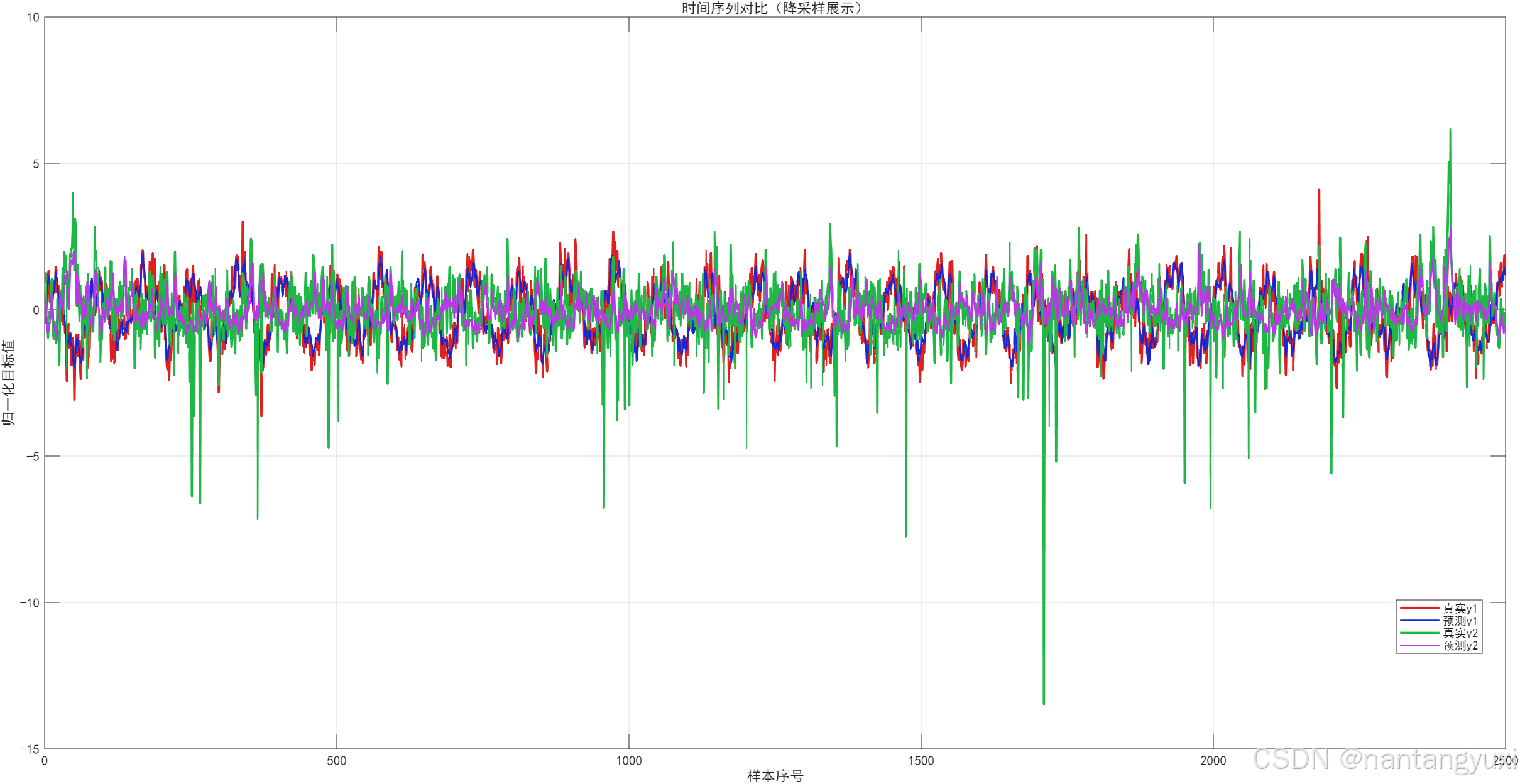Select the 真实y1 legend label text
Image resolution: width=1520 pixels, height=784 pixels.
[1460, 608]
